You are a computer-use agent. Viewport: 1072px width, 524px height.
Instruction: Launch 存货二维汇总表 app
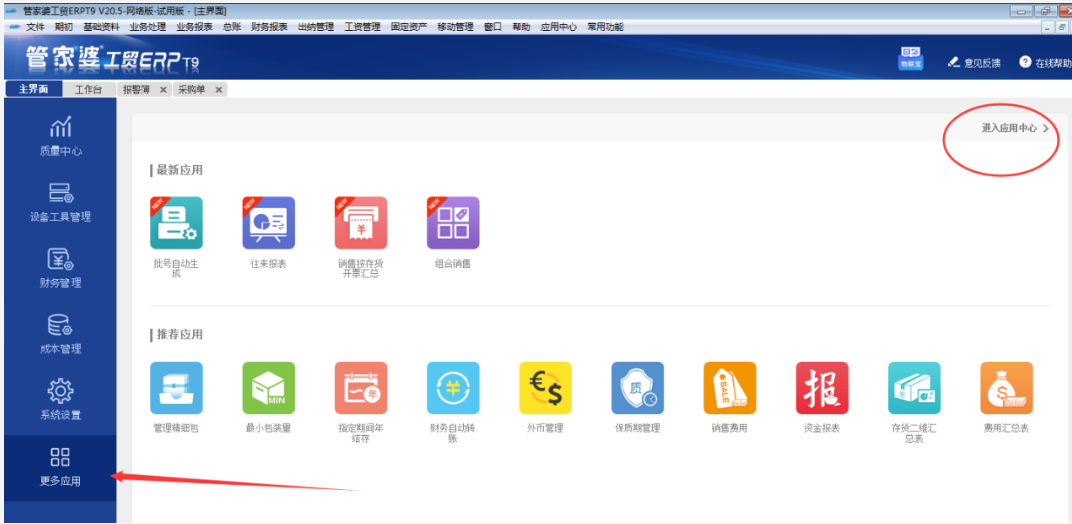click(x=915, y=388)
